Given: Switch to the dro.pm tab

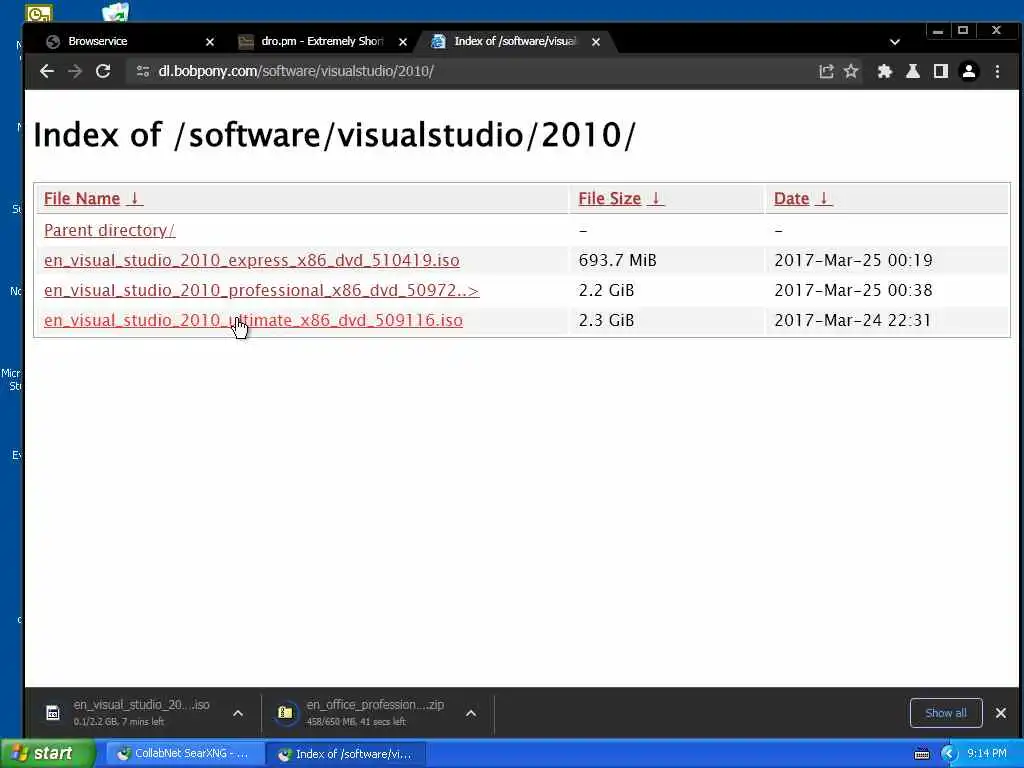Looking at the screenshot, I should (321, 41).
